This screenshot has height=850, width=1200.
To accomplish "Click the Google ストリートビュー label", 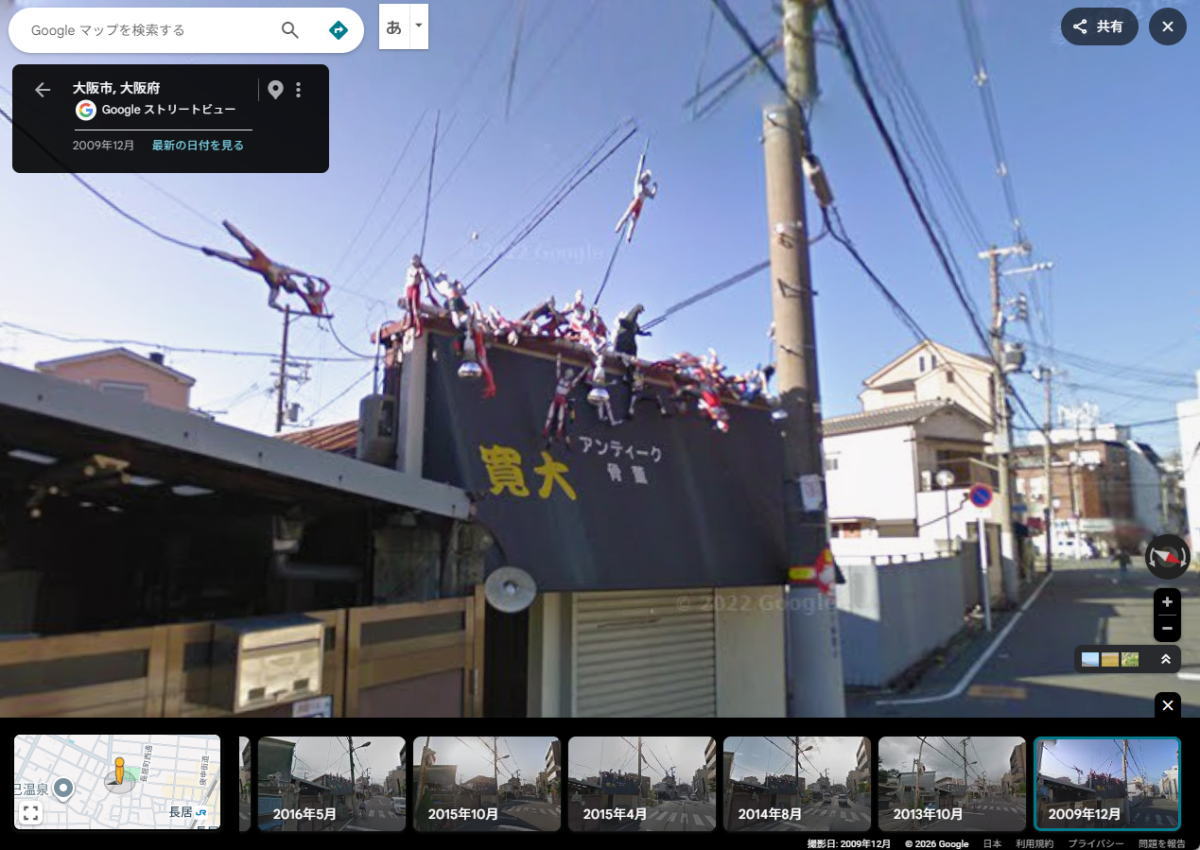I will pos(169,110).
